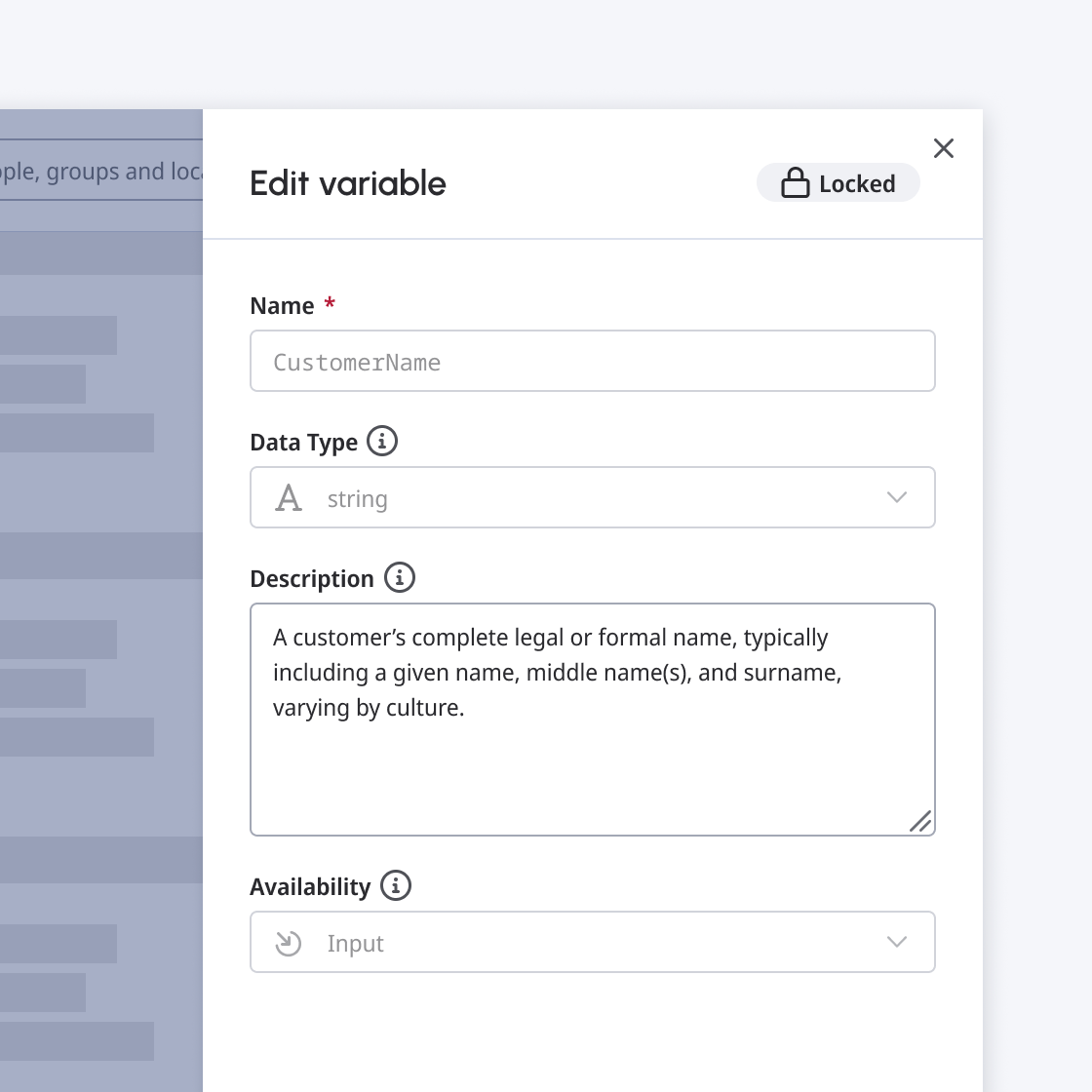This screenshot has width=1092, height=1092.
Task: Click the Description textarea resize handle
Action: (x=920, y=821)
